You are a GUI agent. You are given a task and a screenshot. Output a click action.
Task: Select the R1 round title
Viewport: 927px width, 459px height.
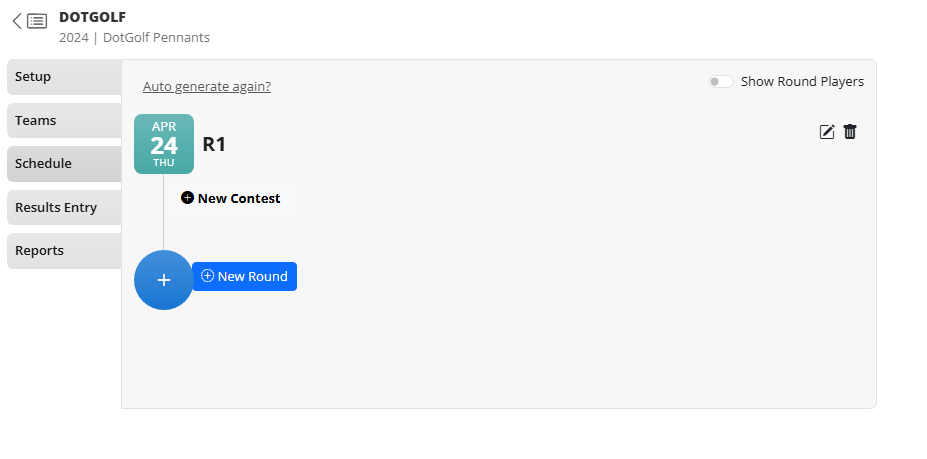coord(214,144)
